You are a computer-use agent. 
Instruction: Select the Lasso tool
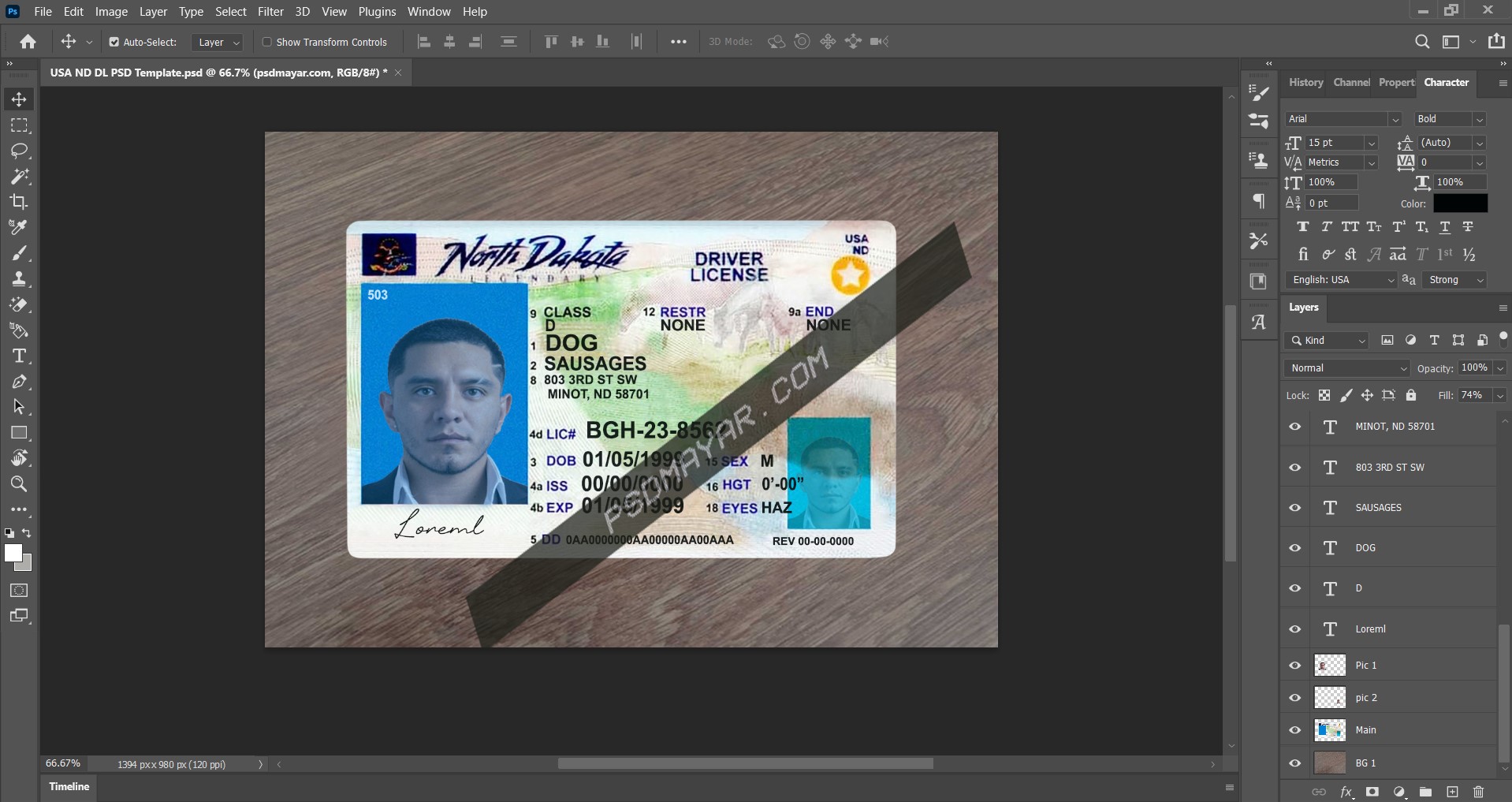[x=19, y=151]
